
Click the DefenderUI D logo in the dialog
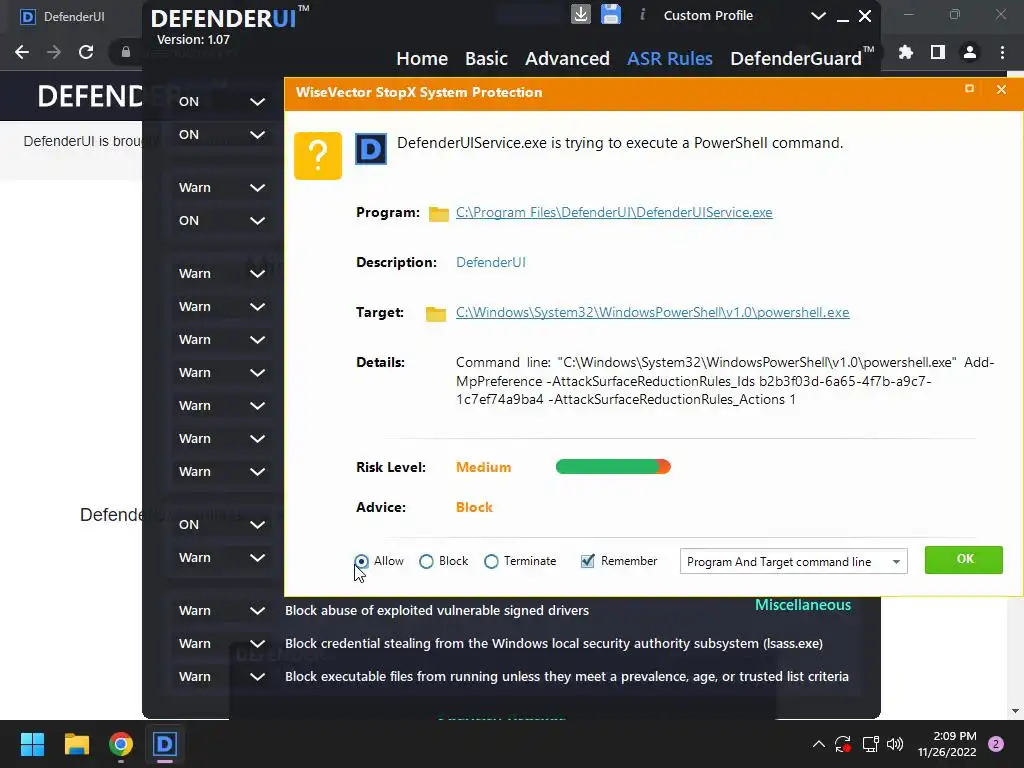pos(371,149)
